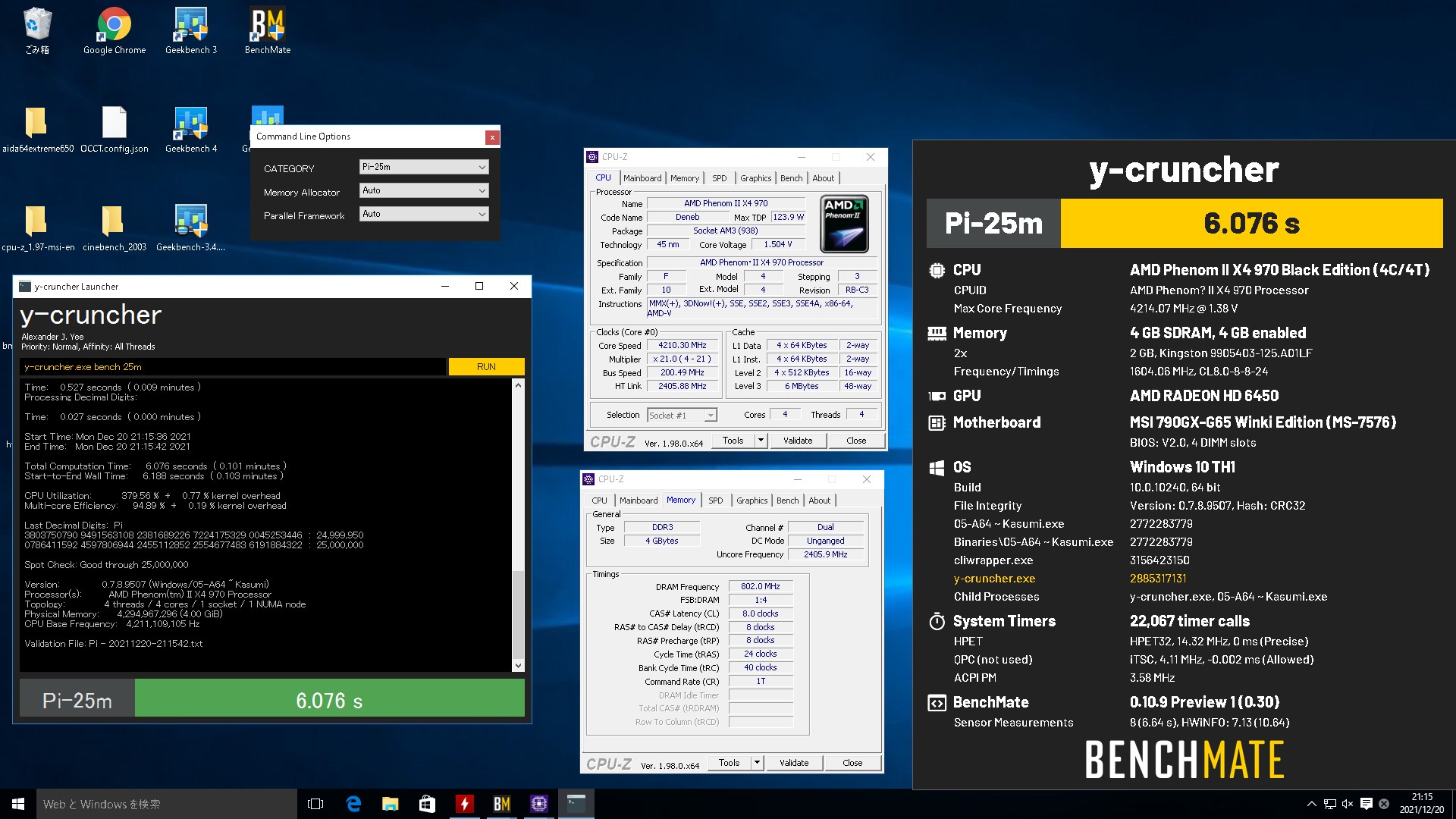Open the About tab in the upper CPU-Z window
Screen dimensions: 1456x819
[823, 178]
